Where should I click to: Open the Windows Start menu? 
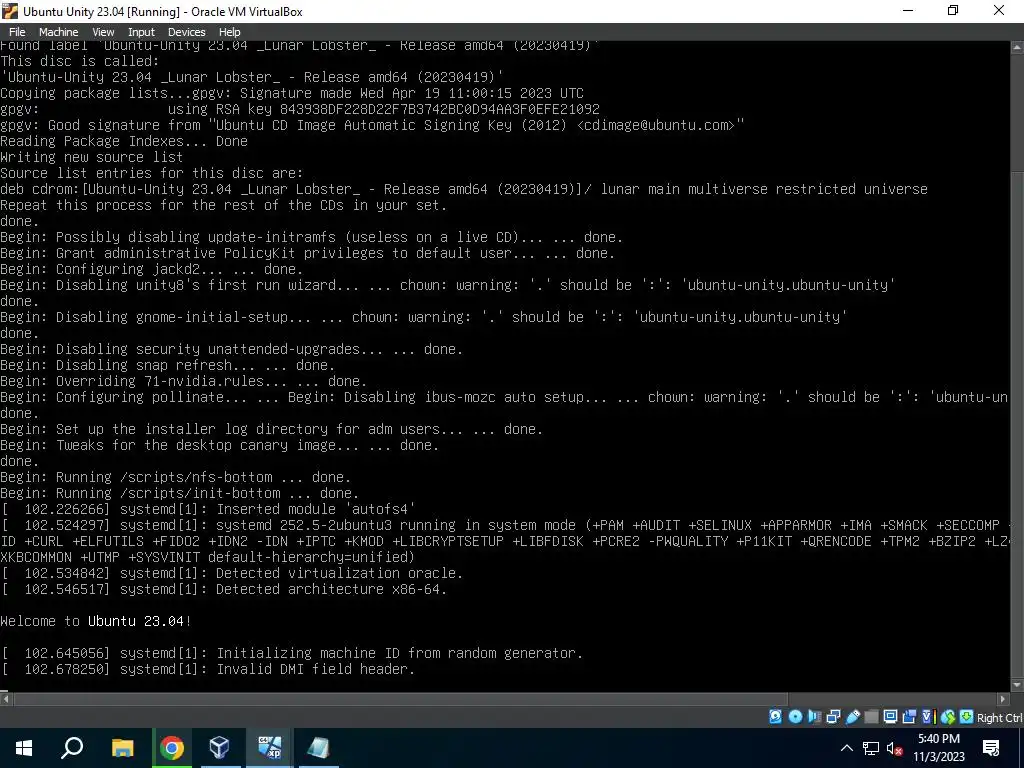coord(24,748)
